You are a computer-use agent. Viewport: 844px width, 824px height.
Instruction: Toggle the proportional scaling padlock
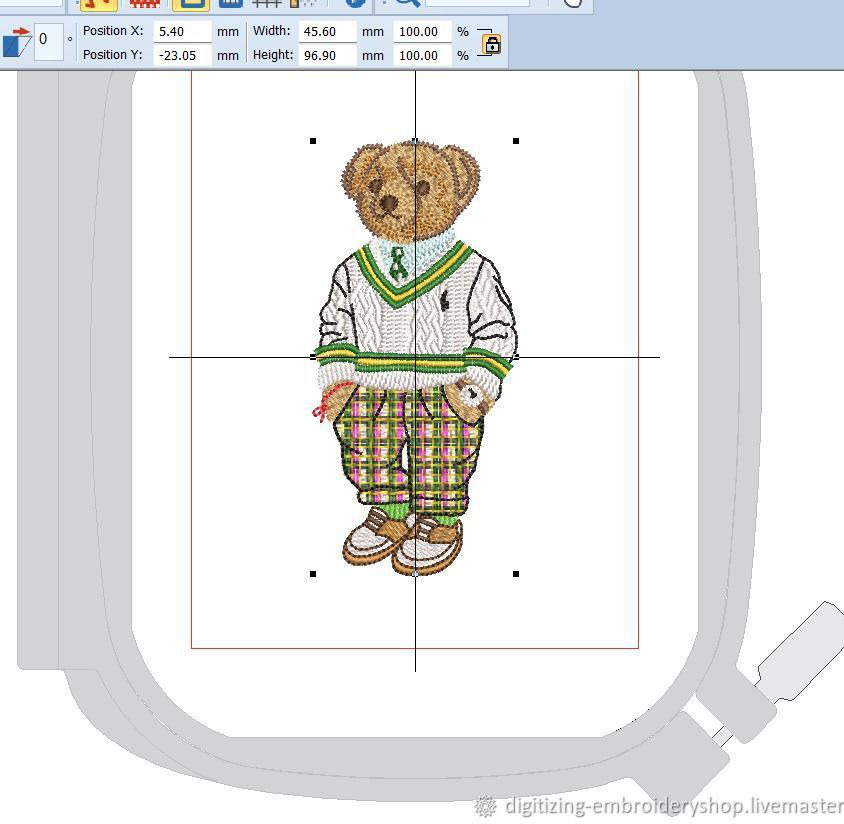pyautogui.click(x=491, y=44)
